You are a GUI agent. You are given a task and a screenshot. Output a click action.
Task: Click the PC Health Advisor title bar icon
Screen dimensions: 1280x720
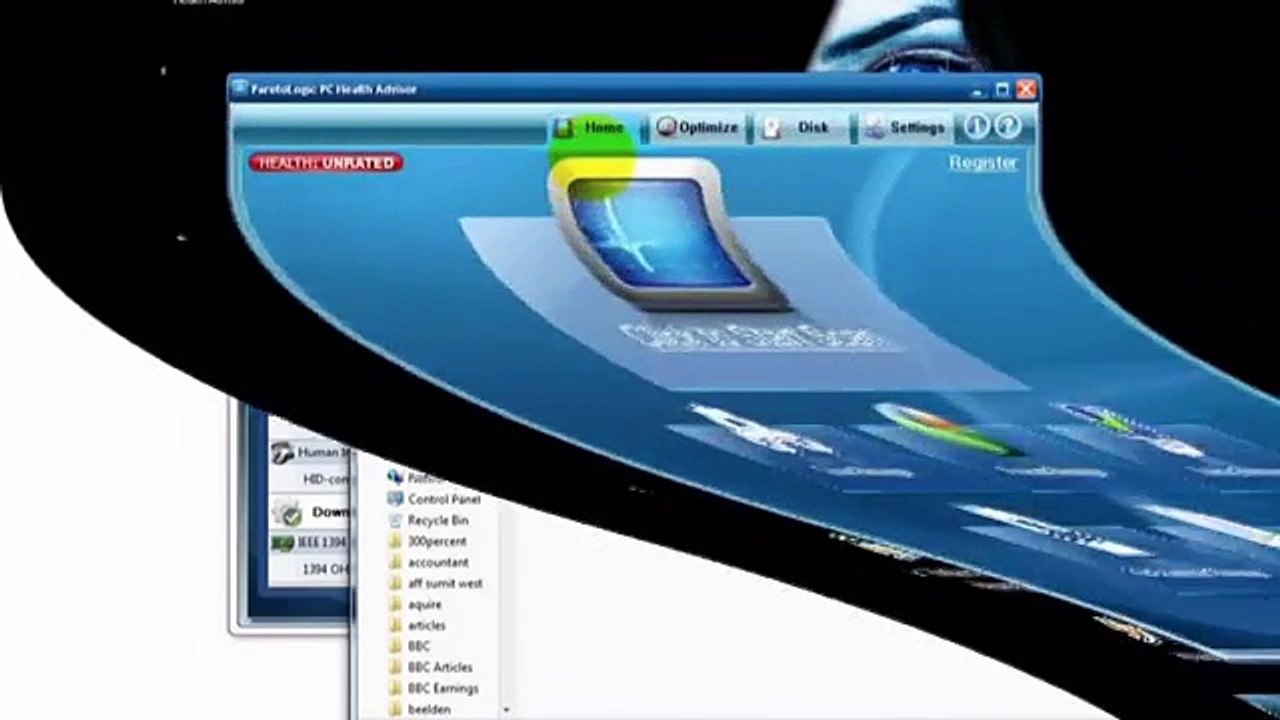[x=241, y=89]
